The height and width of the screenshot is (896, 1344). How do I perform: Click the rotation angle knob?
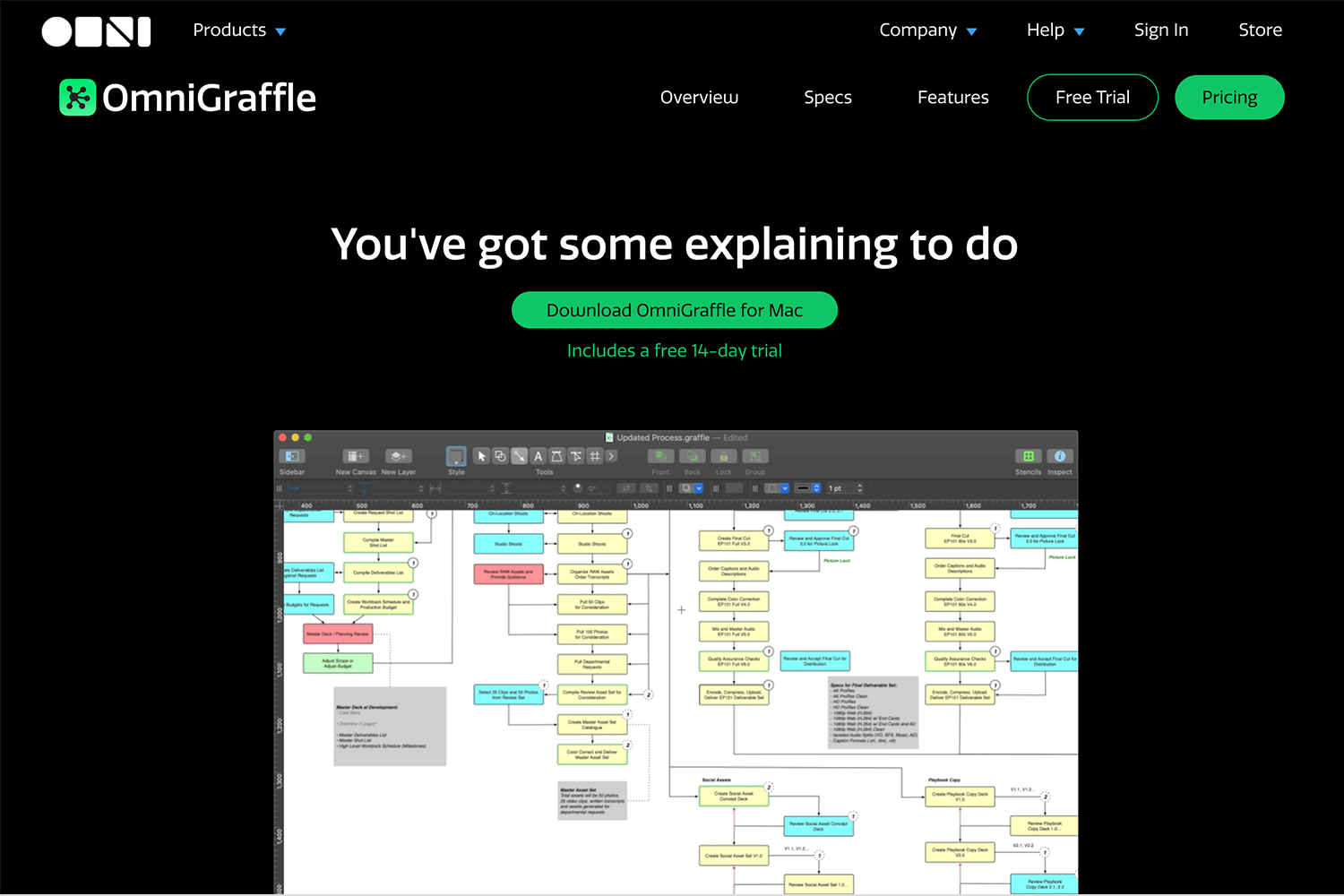[x=578, y=488]
